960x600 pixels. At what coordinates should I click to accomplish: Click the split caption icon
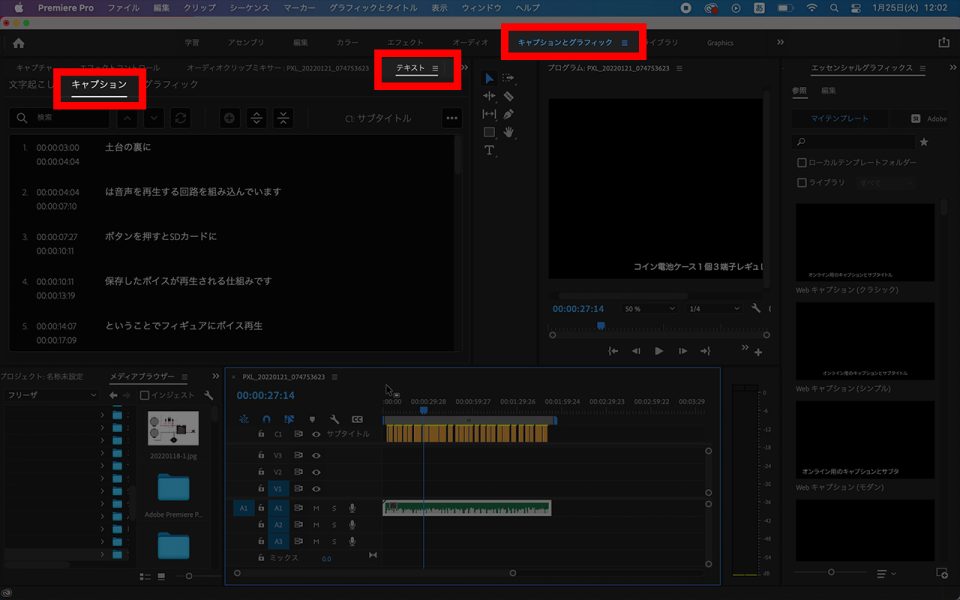[257, 118]
